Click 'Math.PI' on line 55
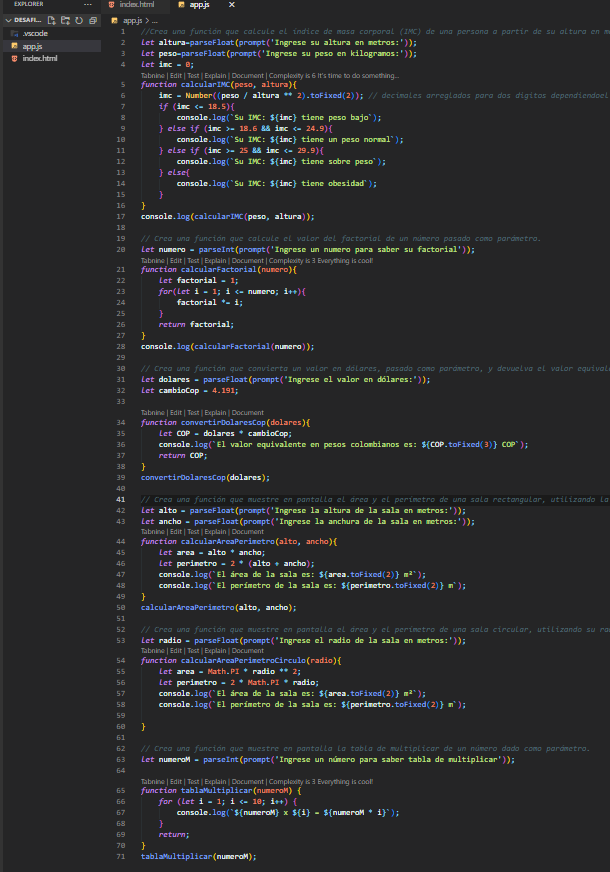The width and height of the screenshot is (610, 872). (223, 671)
